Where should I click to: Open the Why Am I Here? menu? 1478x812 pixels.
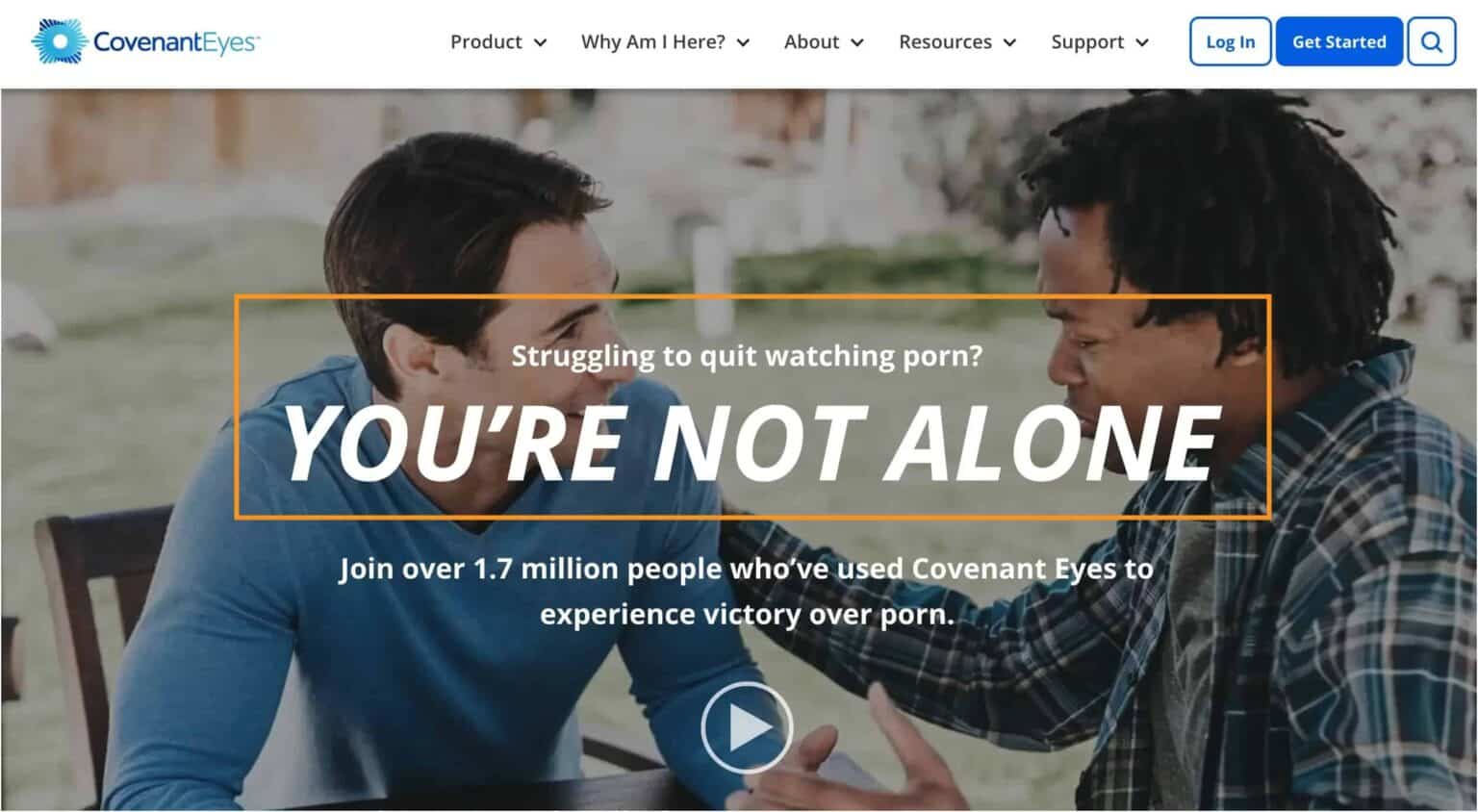(x=653, y=41)
